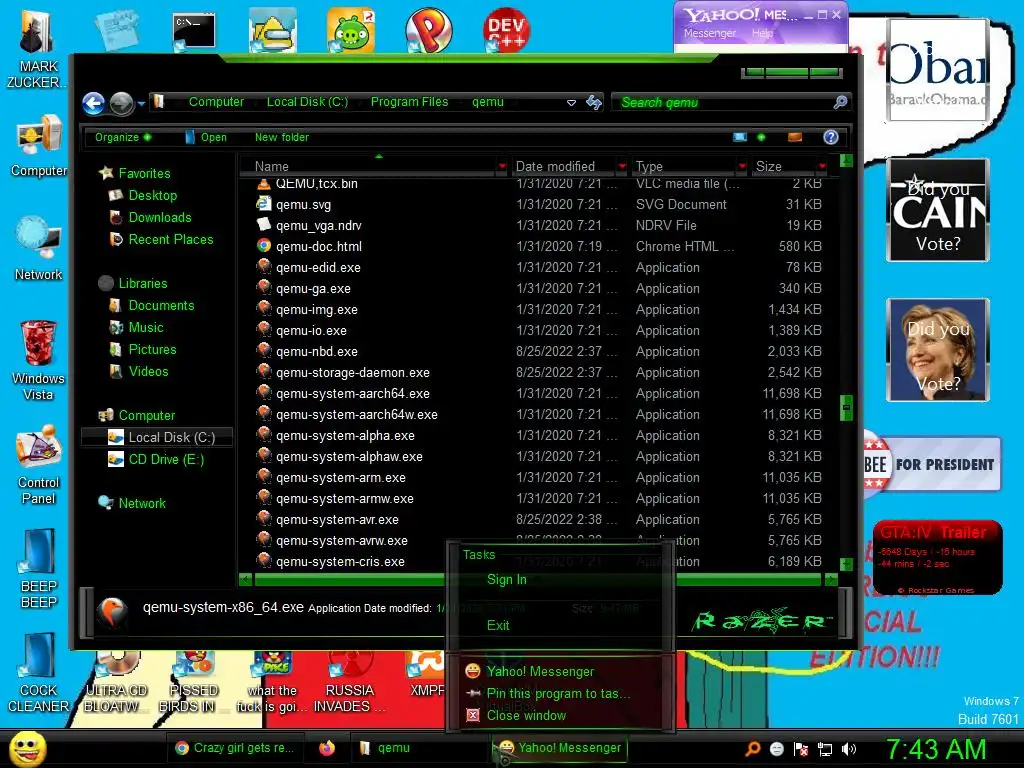
Task: Click the Open toolbar button
Action: click(x=206, y=137)
